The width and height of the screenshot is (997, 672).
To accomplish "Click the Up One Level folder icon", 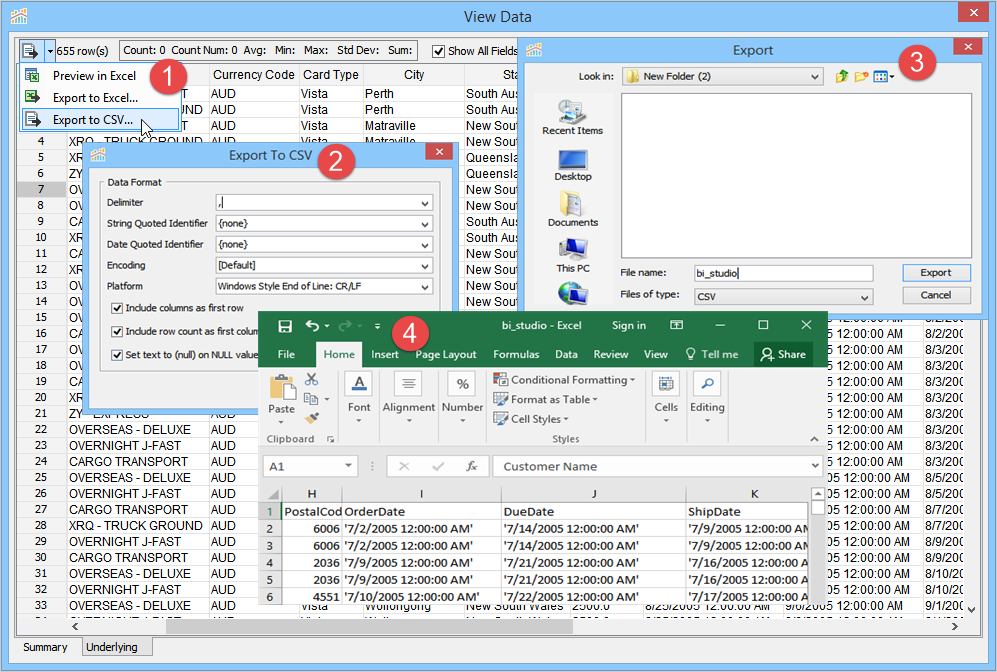I will click(x=841, y=76).
